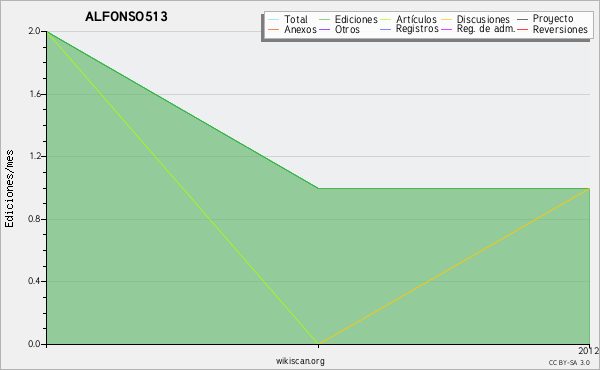Click the 1.2 y-axis value

click(x=35, y=156)
